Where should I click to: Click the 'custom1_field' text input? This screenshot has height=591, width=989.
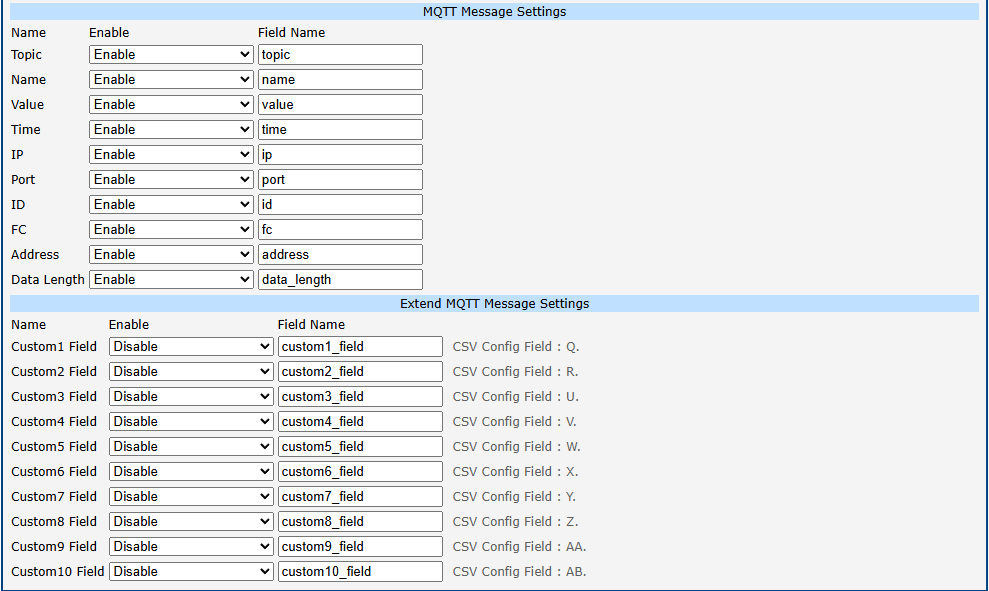(x=360, y=346)
